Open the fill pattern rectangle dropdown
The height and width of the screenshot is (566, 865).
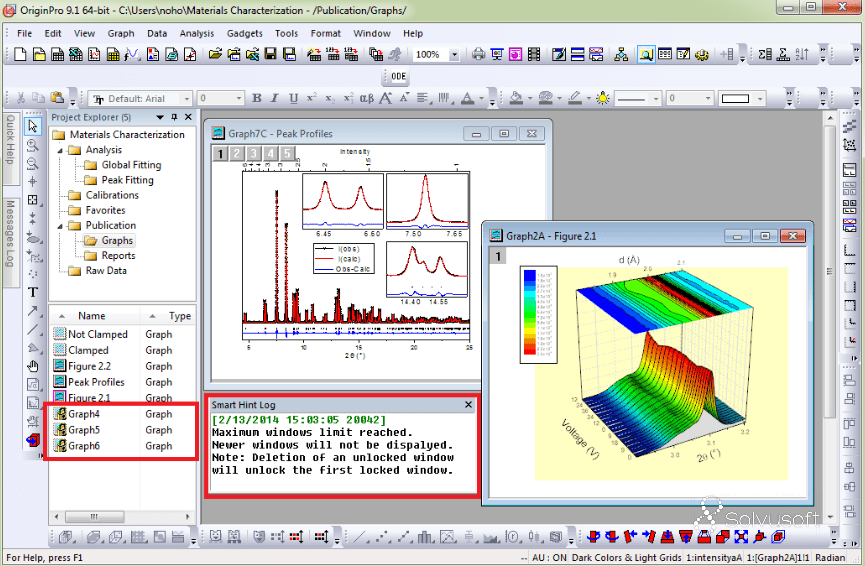point(761,99)
